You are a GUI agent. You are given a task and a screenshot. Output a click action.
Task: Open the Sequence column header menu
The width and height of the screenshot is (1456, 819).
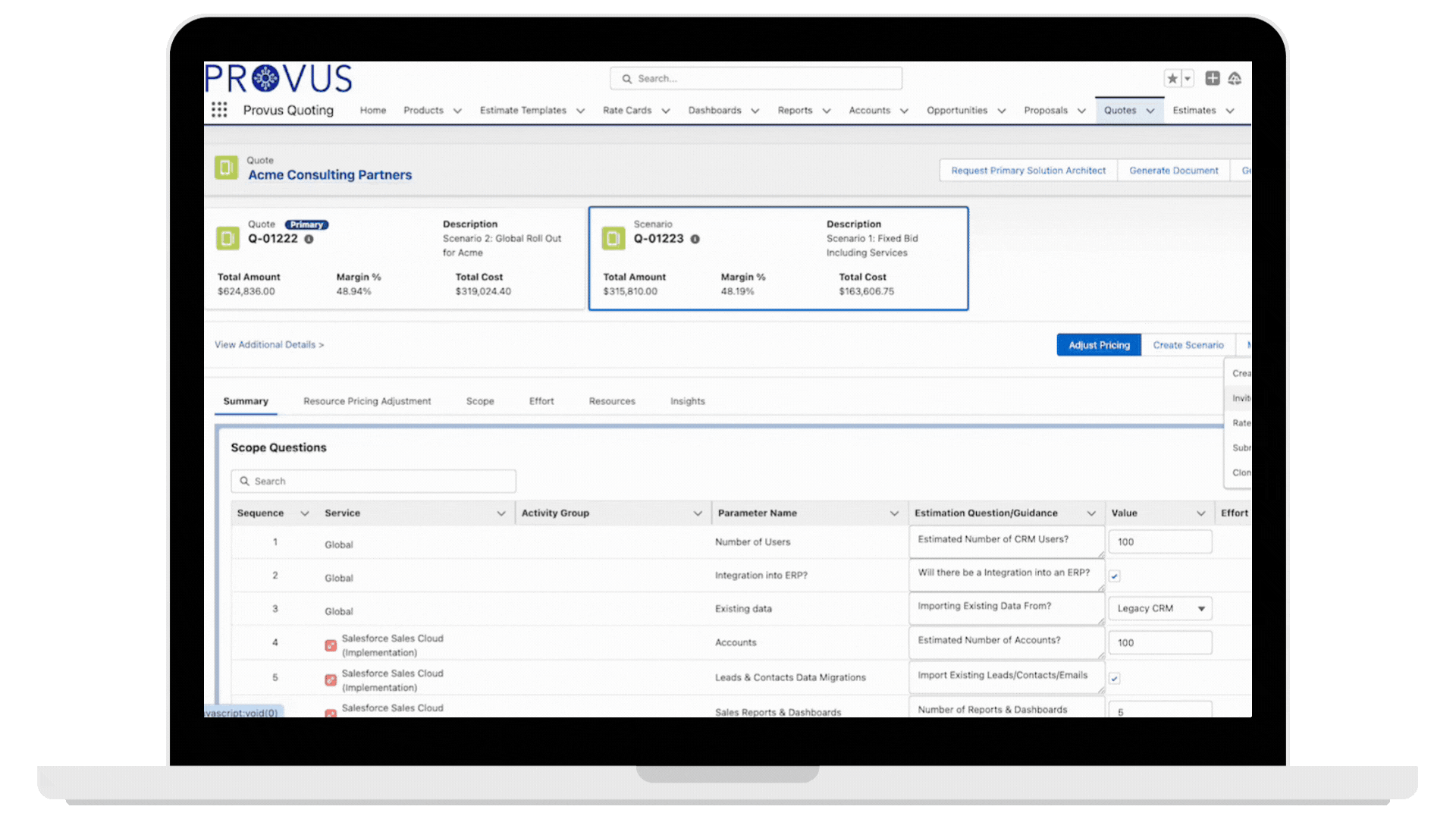click(x=305, y=513)
